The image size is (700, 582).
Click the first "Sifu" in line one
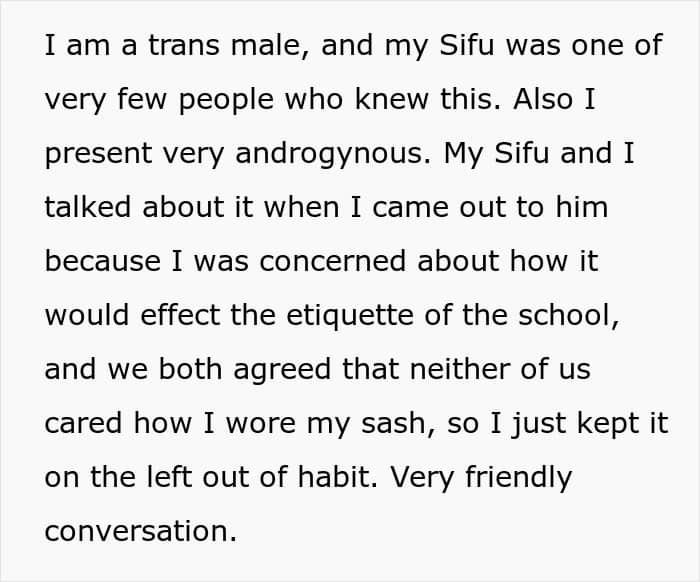(467, 45)
